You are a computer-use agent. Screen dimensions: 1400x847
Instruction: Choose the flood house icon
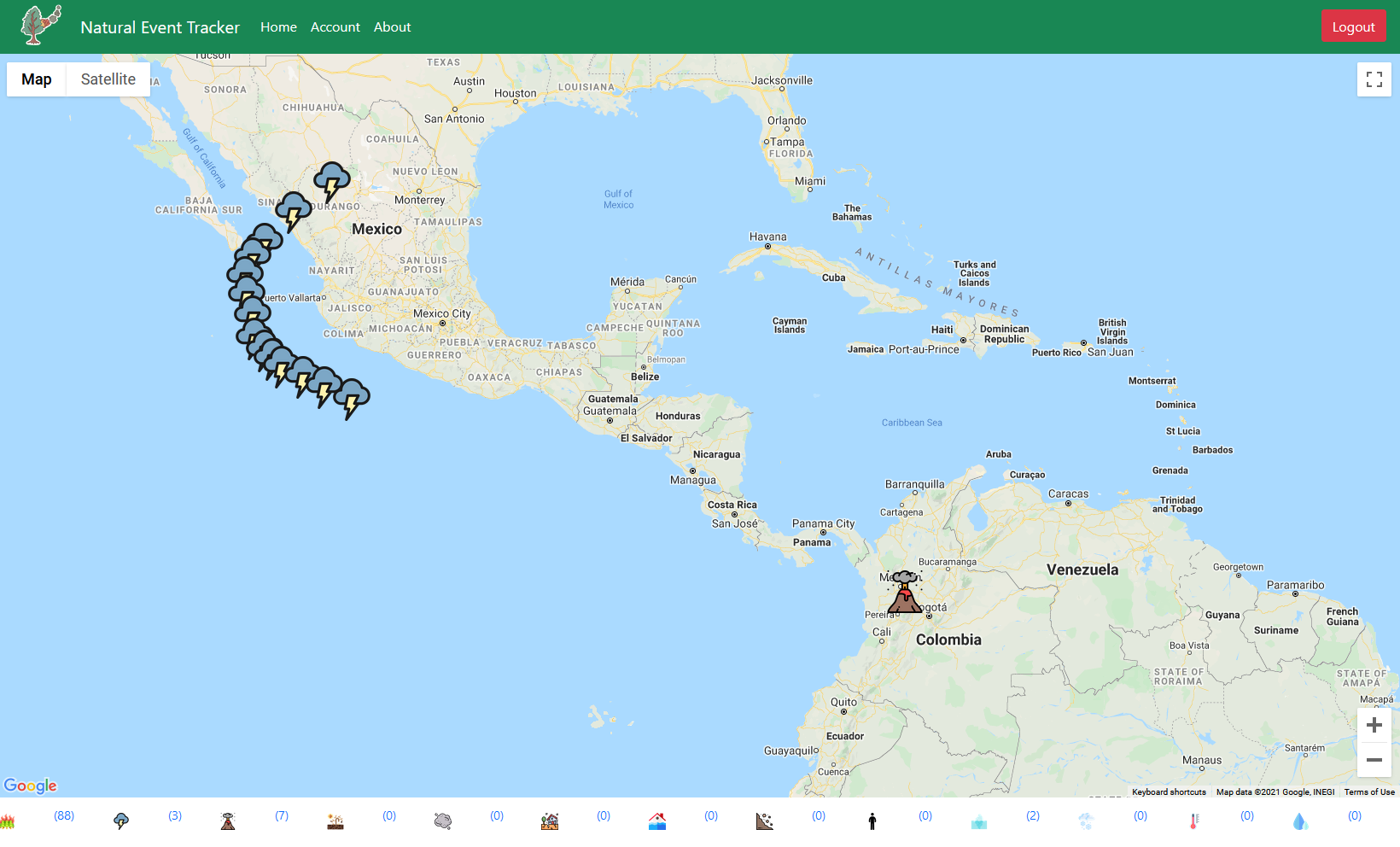pos(657,821)
